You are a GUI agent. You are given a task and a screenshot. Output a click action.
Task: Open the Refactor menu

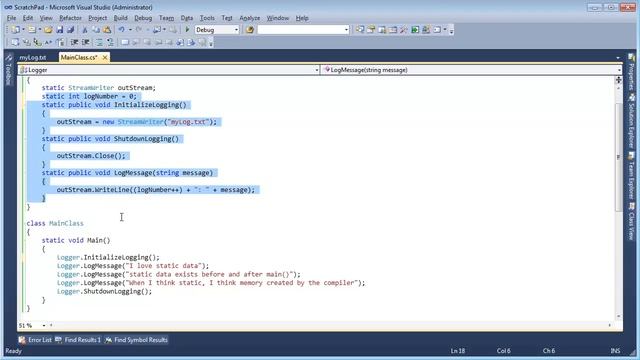tap(70, 18)
